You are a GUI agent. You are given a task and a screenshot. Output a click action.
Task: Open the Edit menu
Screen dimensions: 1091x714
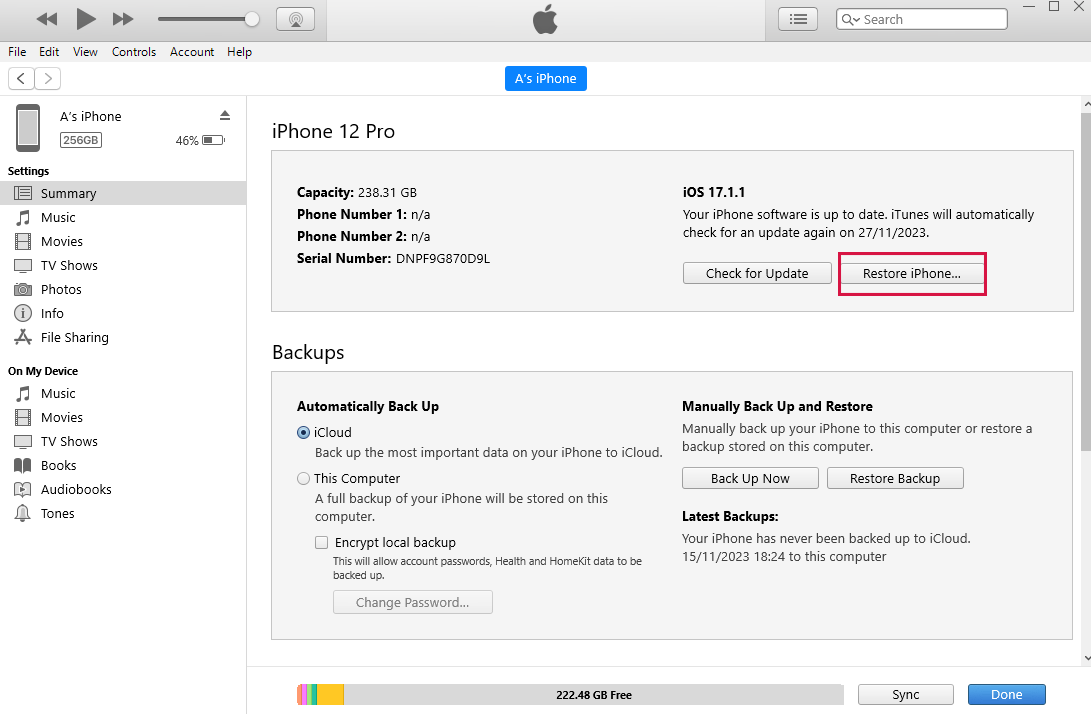tap(49, 51)
